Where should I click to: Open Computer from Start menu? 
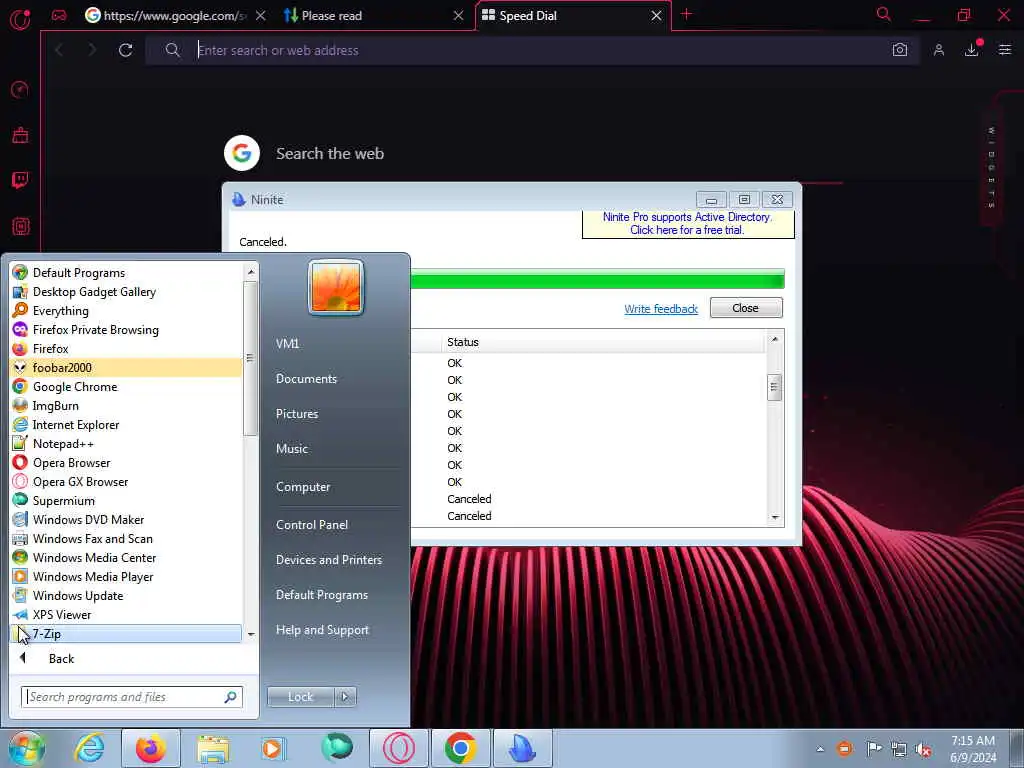point(303,487)
